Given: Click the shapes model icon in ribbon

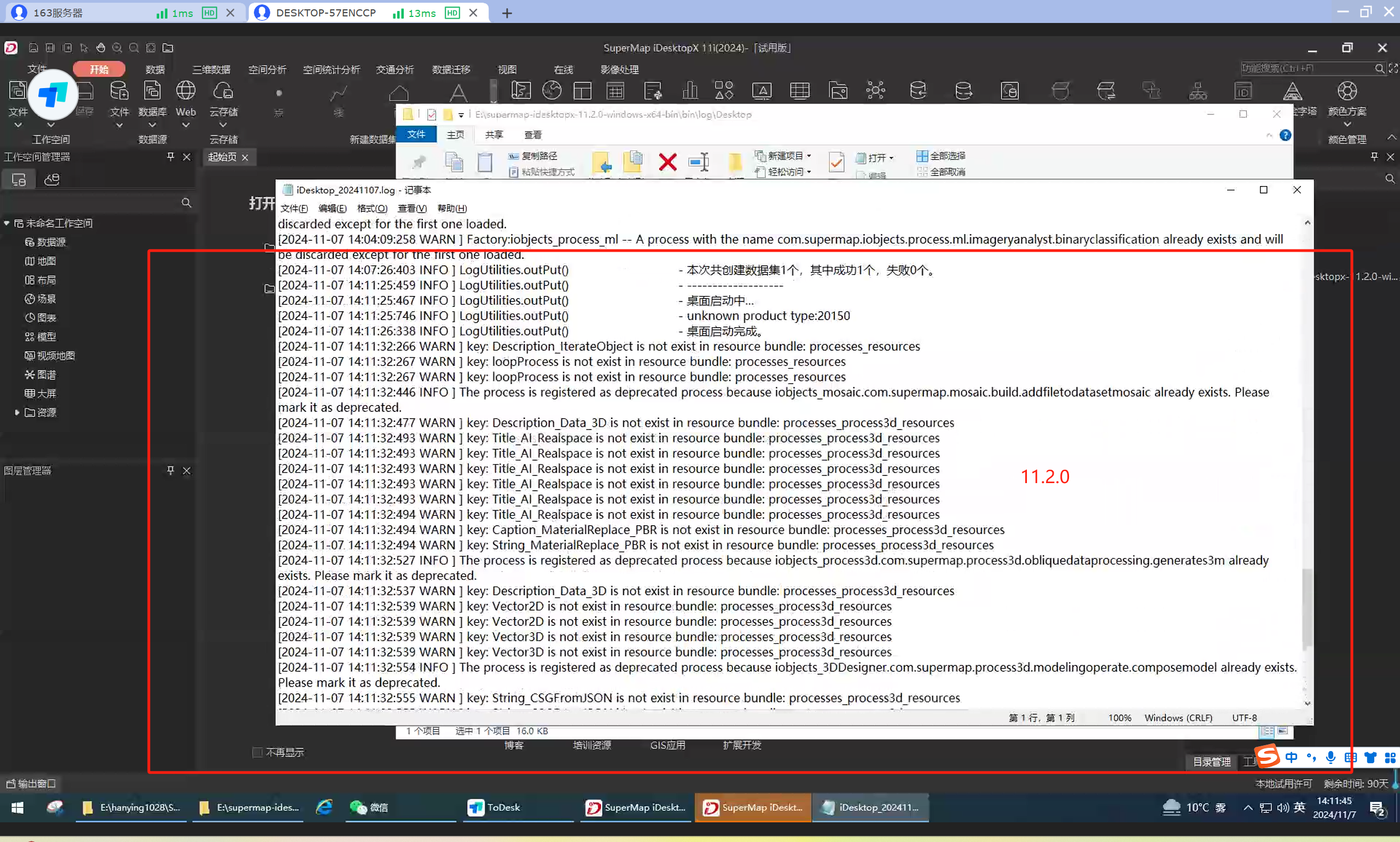Looking at the screenshot, I should point(724,90).
